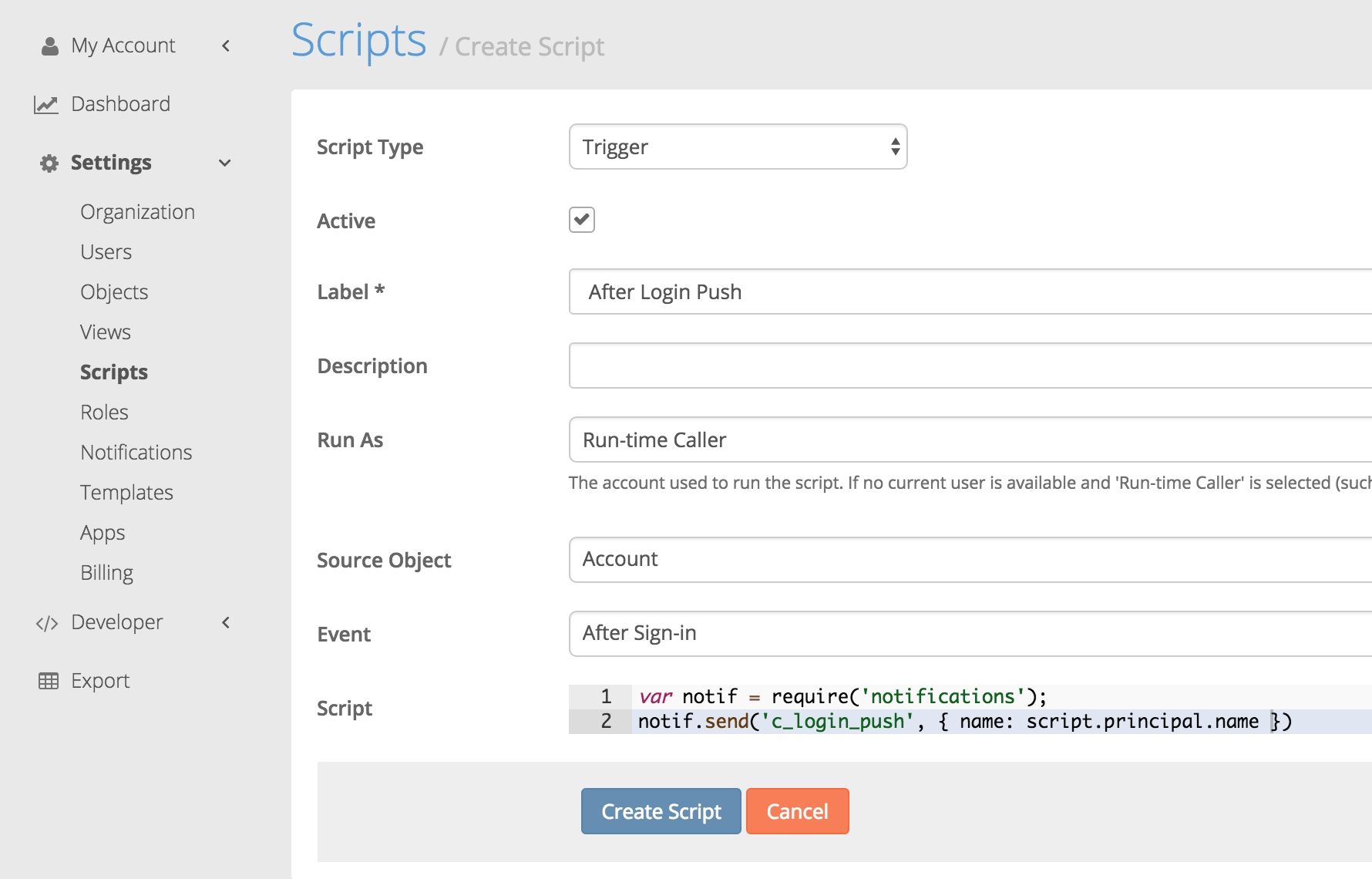Viewport: 1372px width, 879px height.
Task: Open Settings section label
Action: point(111,163)
